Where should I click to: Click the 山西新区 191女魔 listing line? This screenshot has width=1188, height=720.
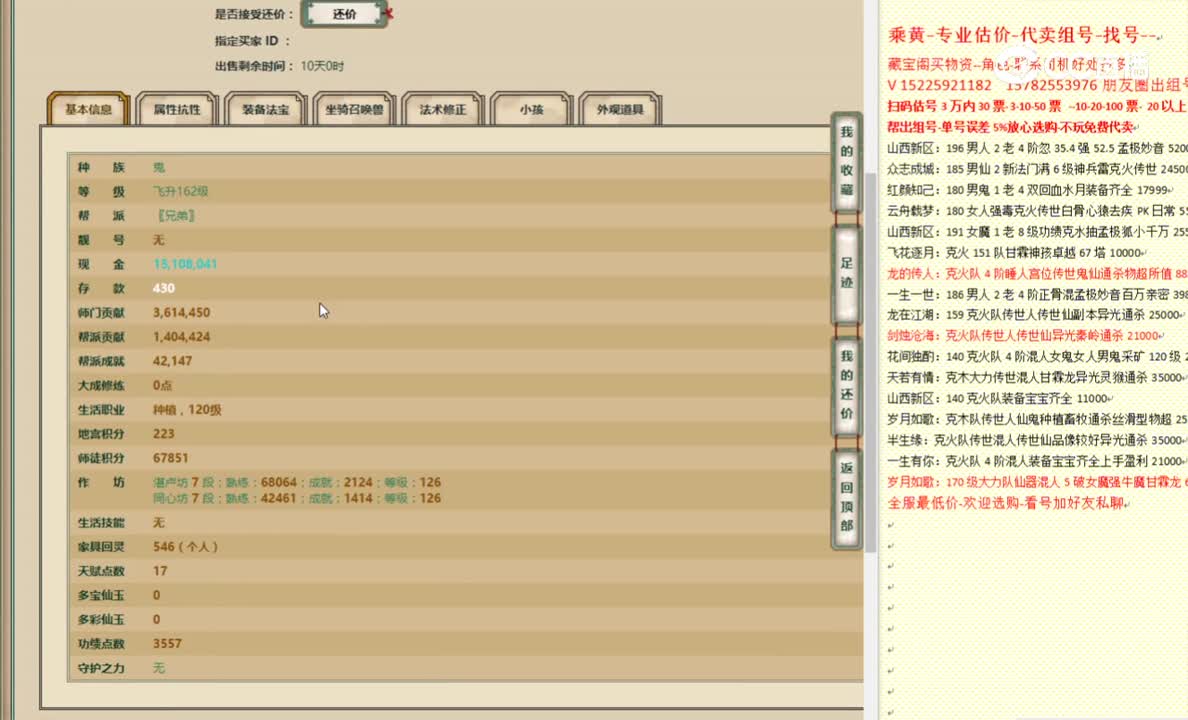tap(1037, 231)
